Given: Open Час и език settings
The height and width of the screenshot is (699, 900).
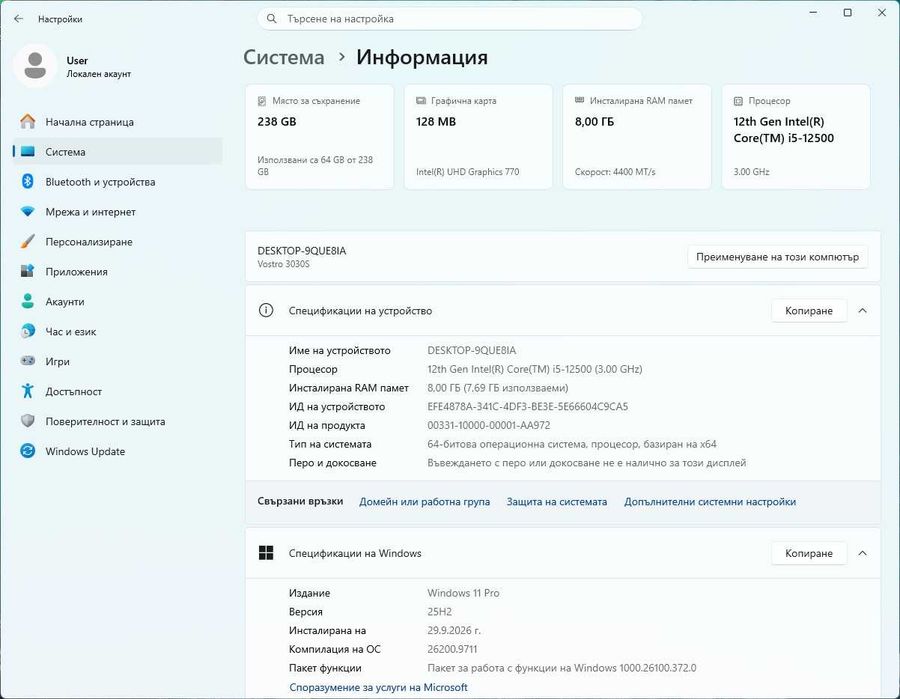Looking at the screenshot, I should [x=117, y=332].
